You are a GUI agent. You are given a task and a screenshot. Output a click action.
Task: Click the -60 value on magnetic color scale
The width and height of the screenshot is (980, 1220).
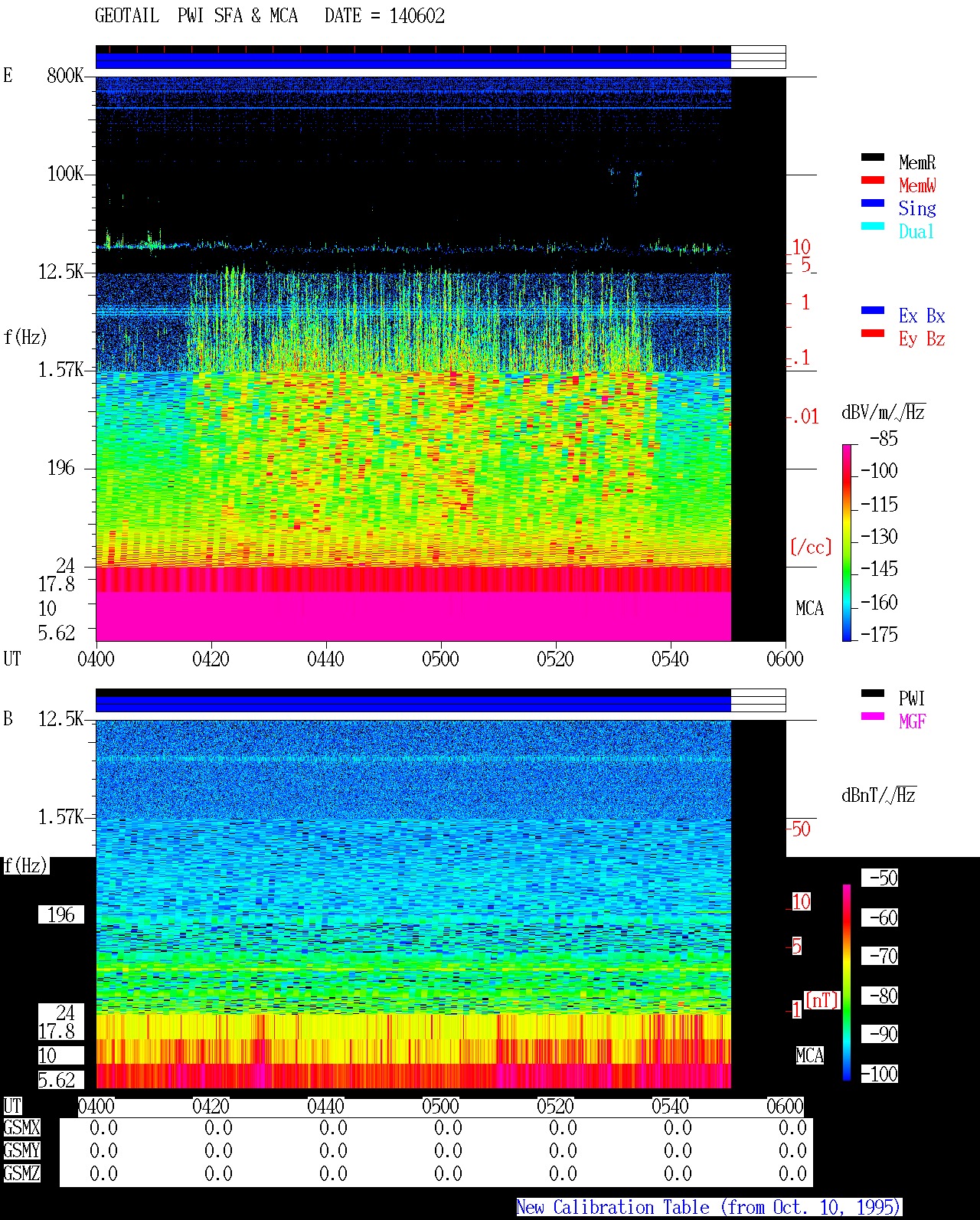click(880, 917)
